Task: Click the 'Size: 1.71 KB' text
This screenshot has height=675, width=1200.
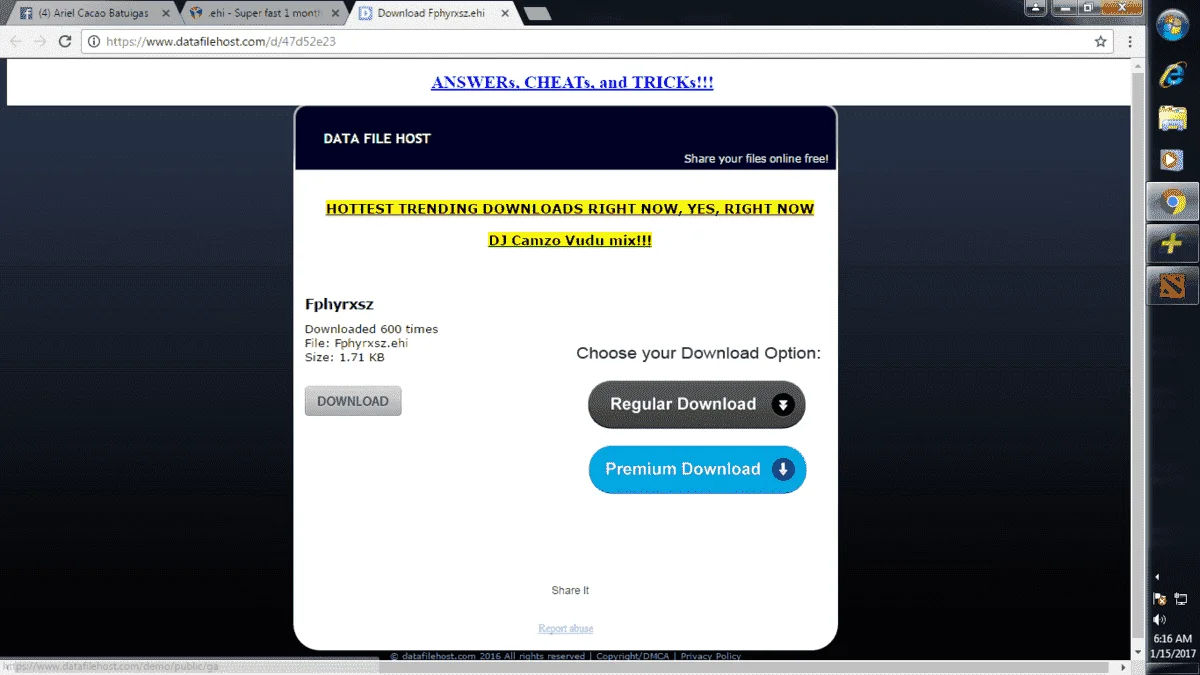Action: click(x=344, y=357)
